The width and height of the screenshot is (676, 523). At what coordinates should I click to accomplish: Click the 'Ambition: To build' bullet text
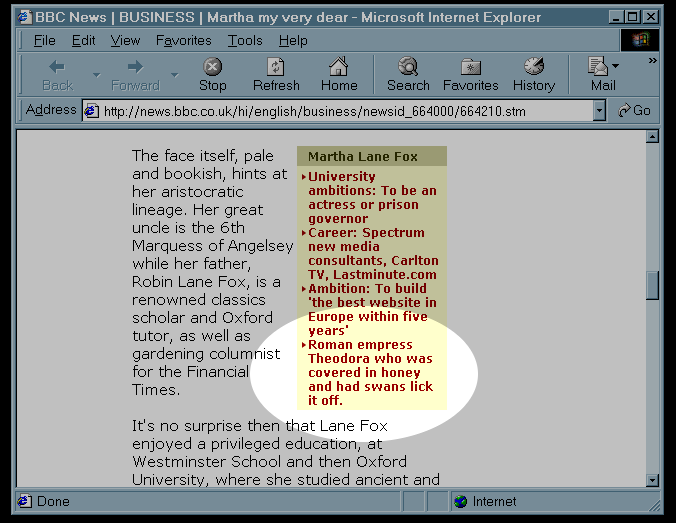[372, 310]
